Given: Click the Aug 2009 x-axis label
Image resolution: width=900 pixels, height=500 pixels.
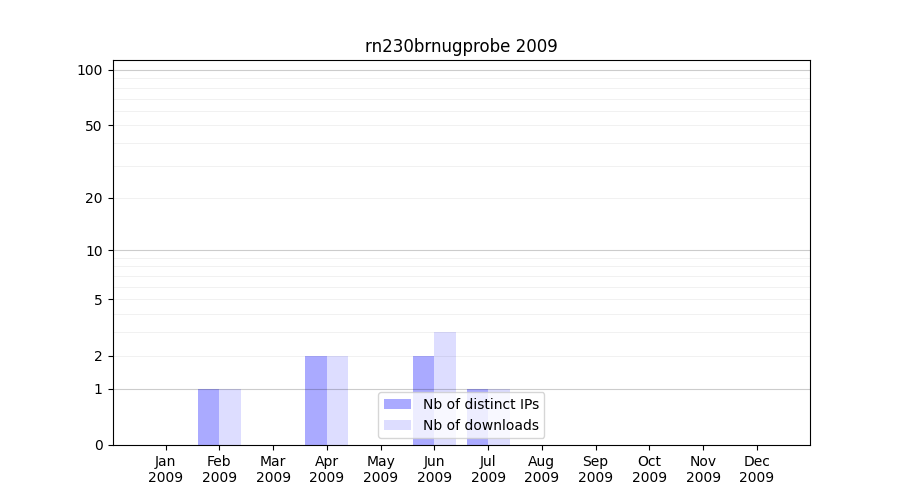Looking at the screenshot, I should pos(541,469).
